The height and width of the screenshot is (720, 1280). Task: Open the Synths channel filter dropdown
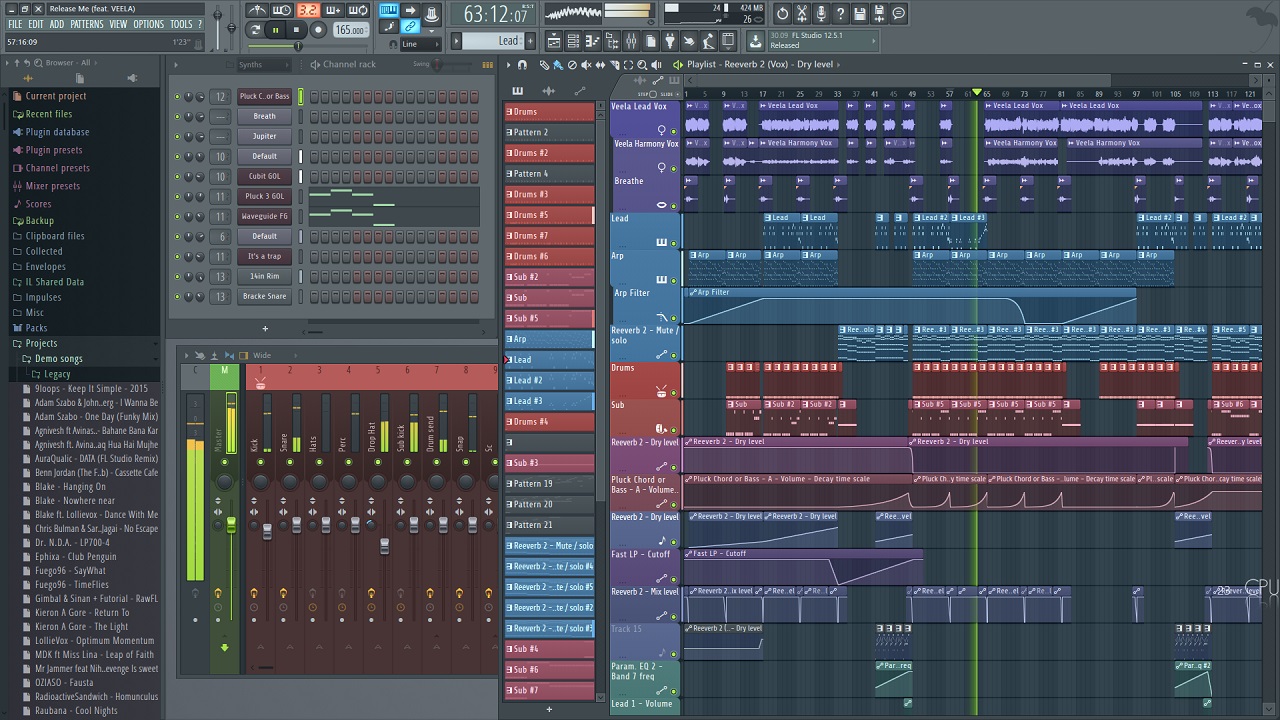[262, 65]
